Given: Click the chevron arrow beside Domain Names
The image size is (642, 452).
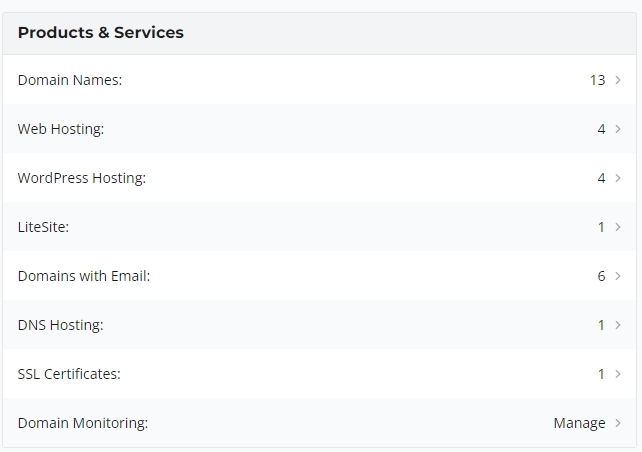Looking at the screenshot, I should coord(618,80).
